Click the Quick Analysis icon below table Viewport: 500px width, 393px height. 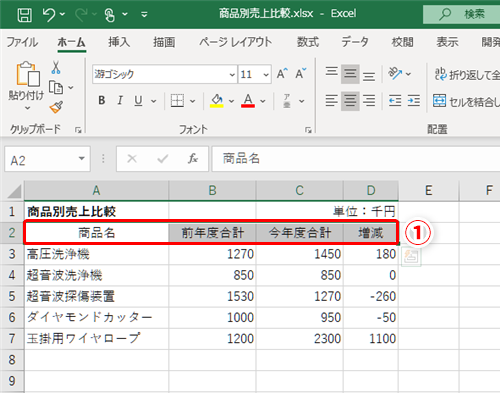point(411,257)
